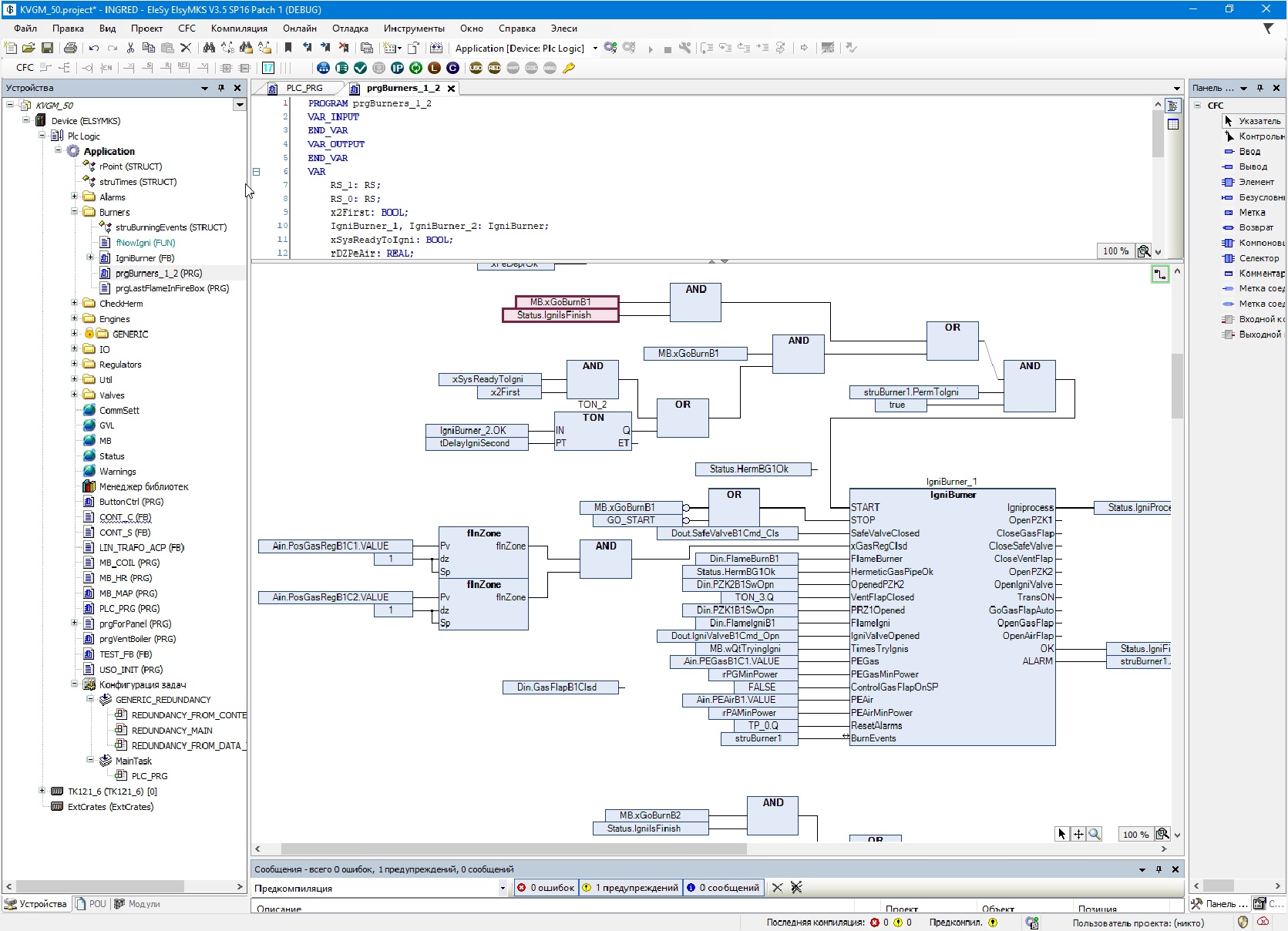Open the Компиляция menu
This screenshot has width=1288, height=931.
(239, 29)
